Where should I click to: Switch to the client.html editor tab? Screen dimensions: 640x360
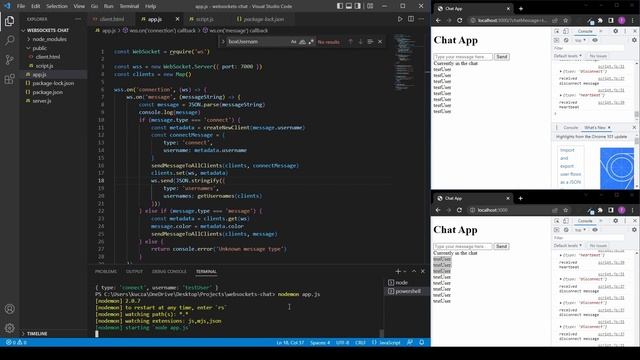pyautogui.click(x=111, y=19)
